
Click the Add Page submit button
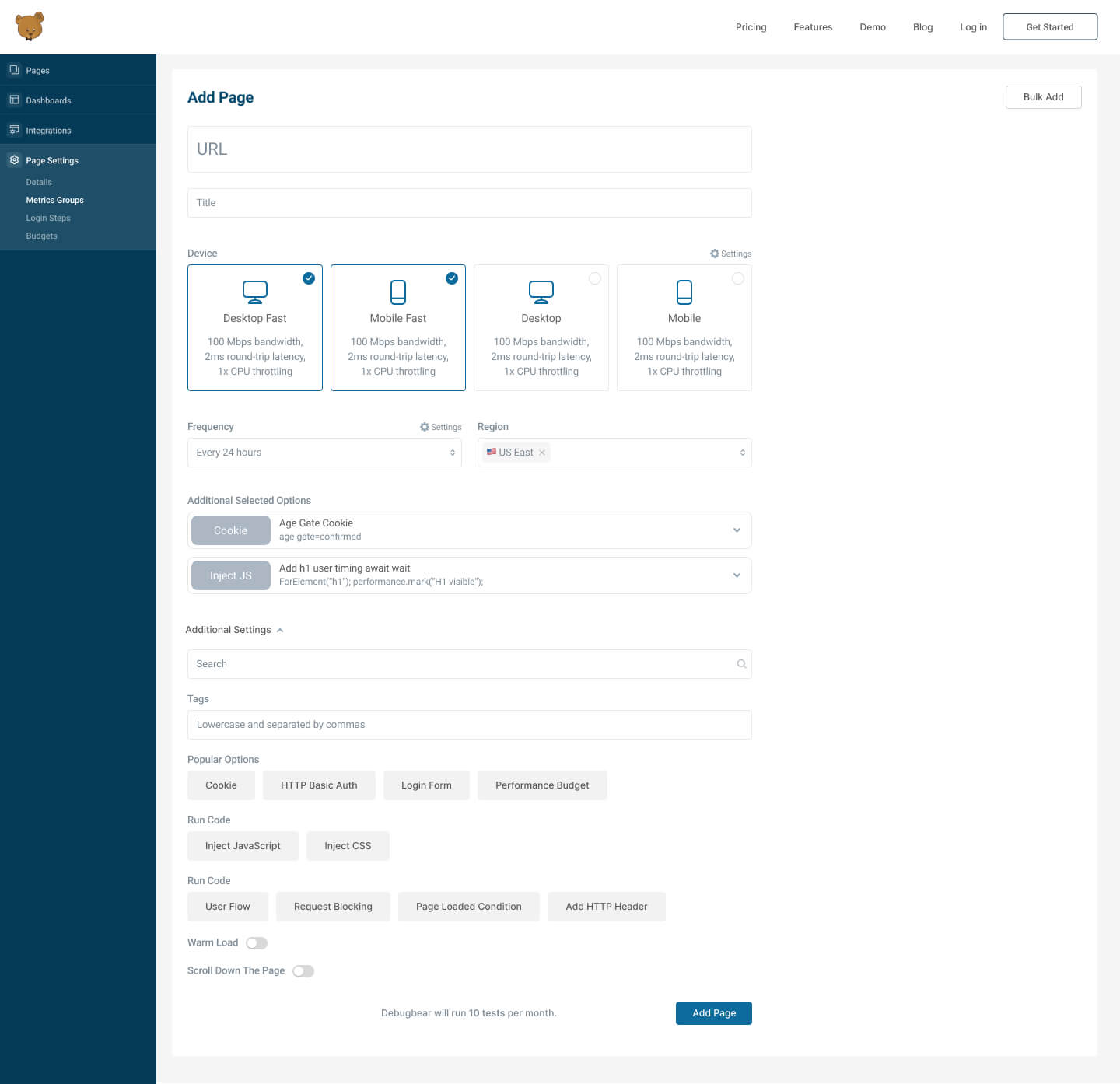pyautogui.click(x=713, y=1013)
